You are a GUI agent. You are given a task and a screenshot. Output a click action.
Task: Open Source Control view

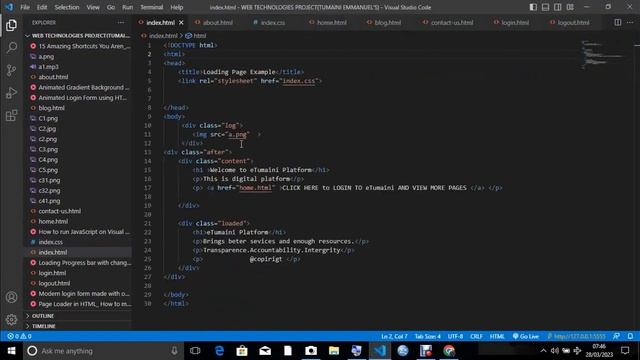coord(11,70)
